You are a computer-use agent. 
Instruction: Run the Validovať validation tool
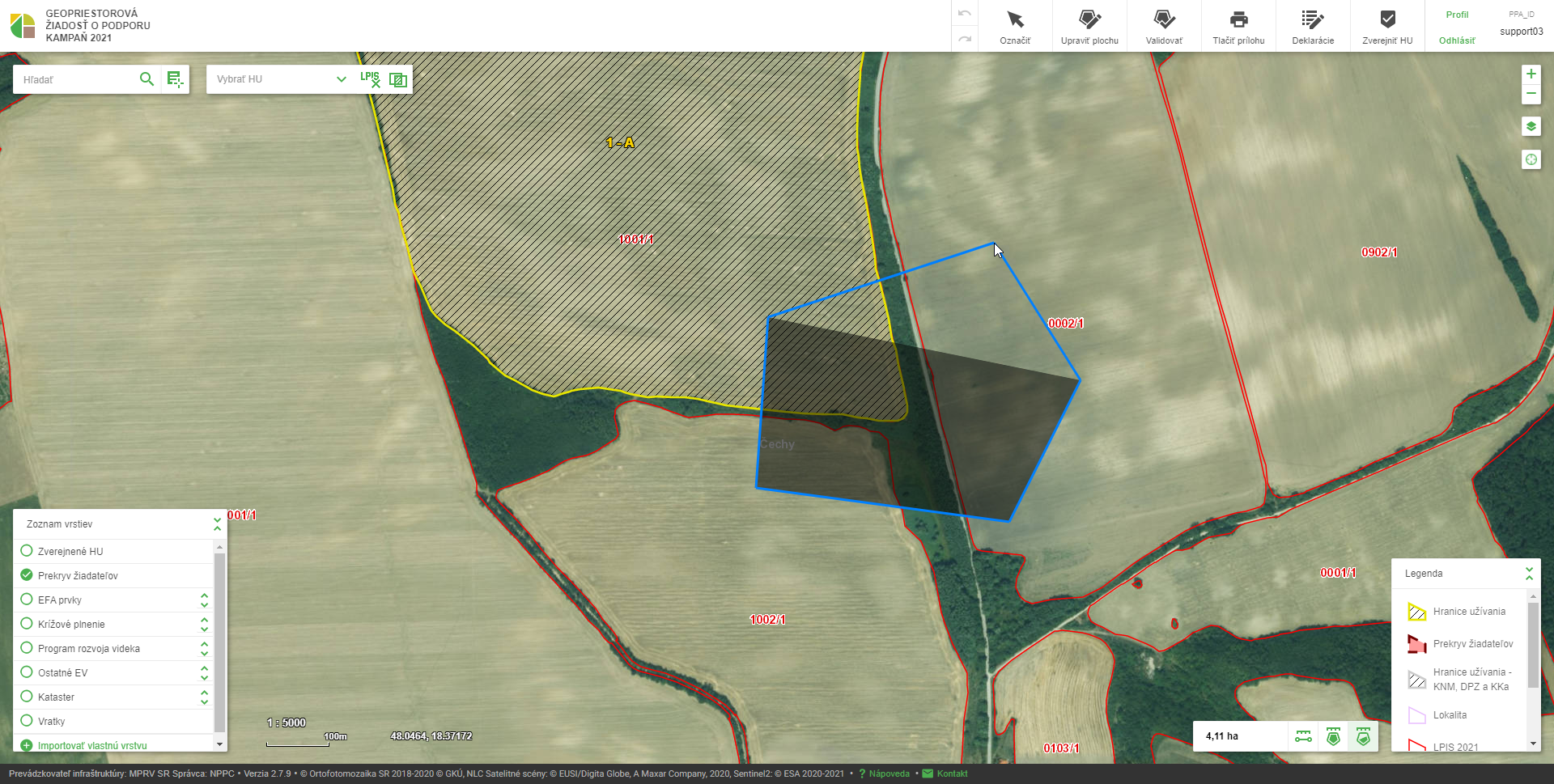1164,27
